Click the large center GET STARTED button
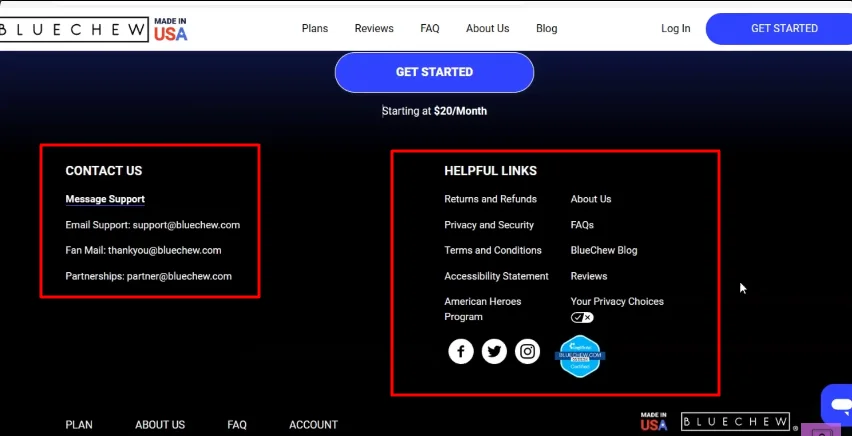The width and height of the screenshot is (852, 436). 434,72
